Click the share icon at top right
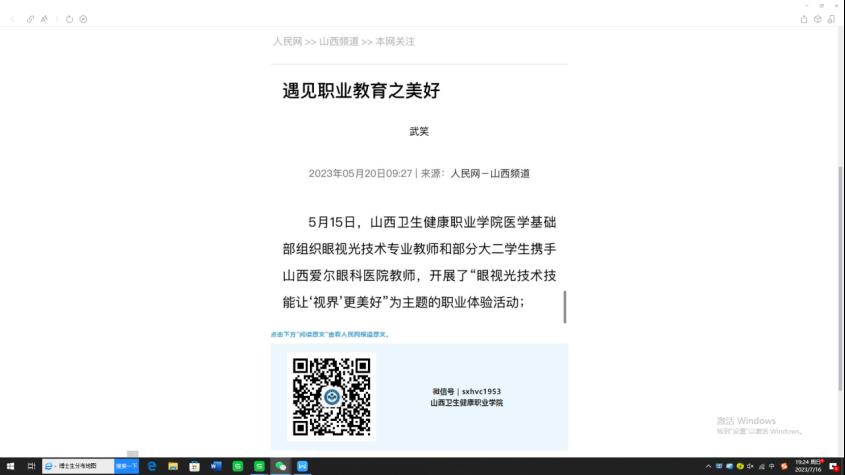Screen dimensions: 845x475 [x=805, y=19]
